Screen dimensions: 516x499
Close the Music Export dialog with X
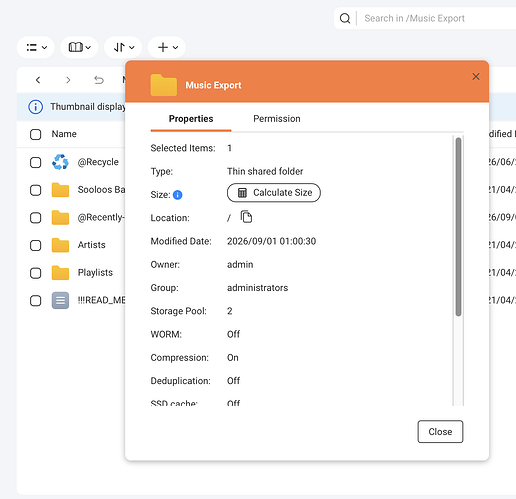[x=476, y=77]
